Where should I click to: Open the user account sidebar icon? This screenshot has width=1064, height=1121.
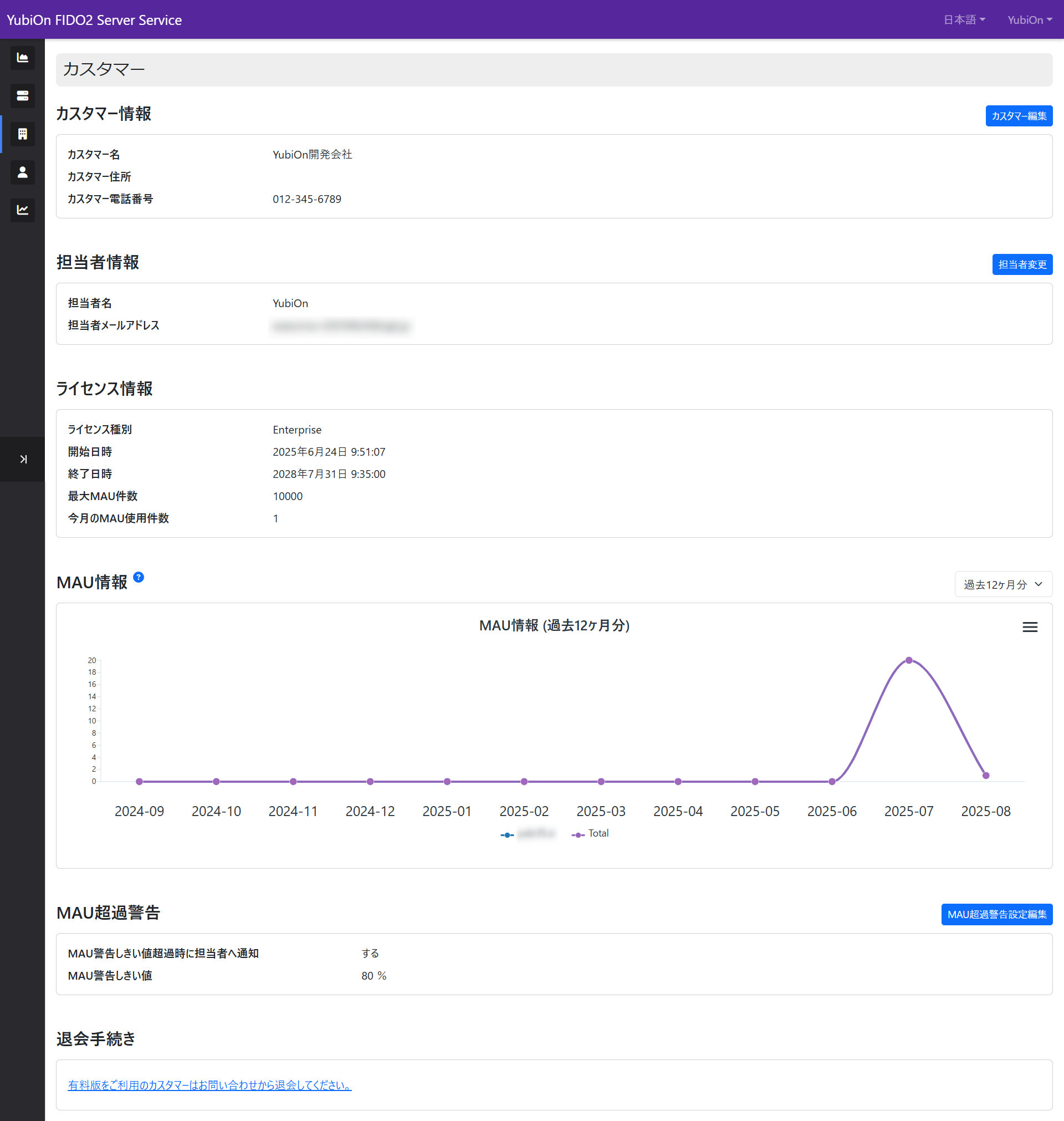point(23,172)
